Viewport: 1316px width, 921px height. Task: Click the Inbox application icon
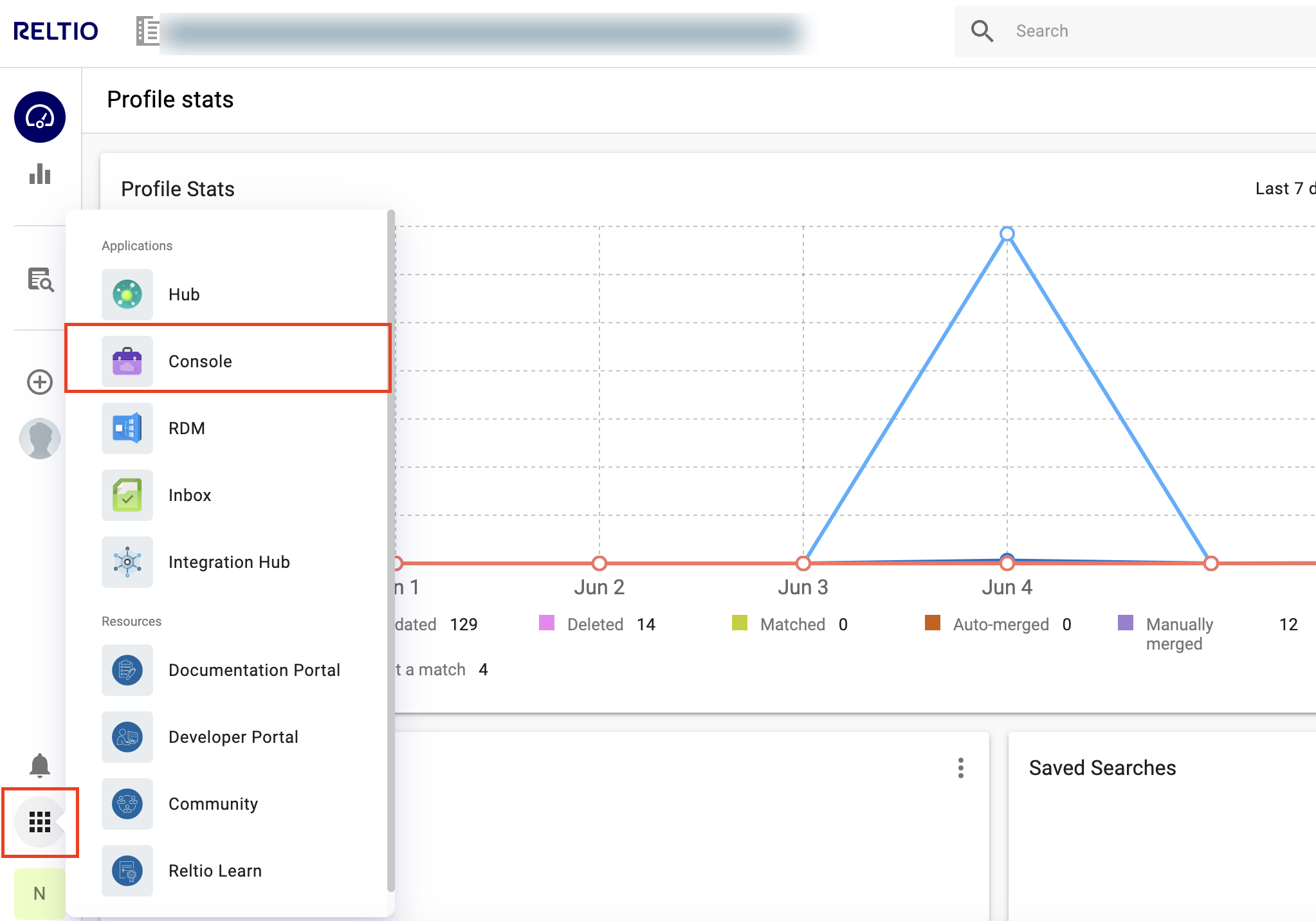coord(127,495)
